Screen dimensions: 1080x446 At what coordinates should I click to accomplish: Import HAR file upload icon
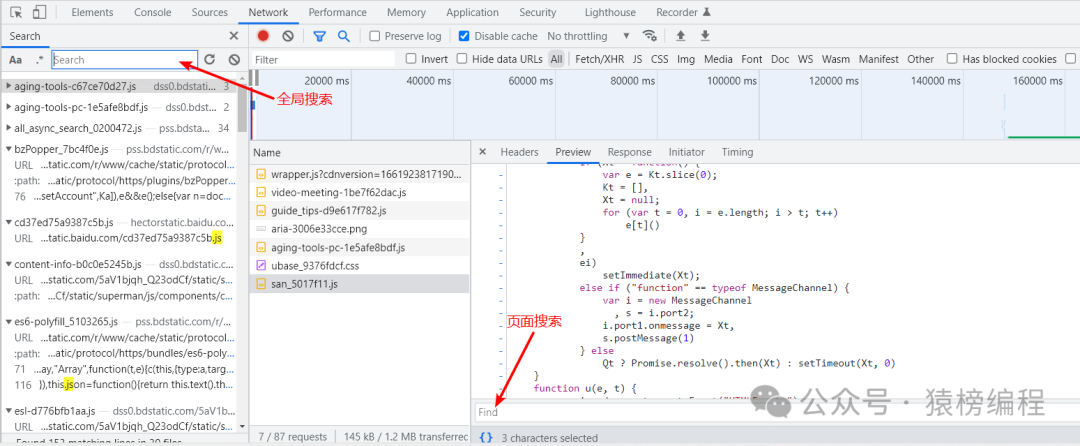click(681, 36)
